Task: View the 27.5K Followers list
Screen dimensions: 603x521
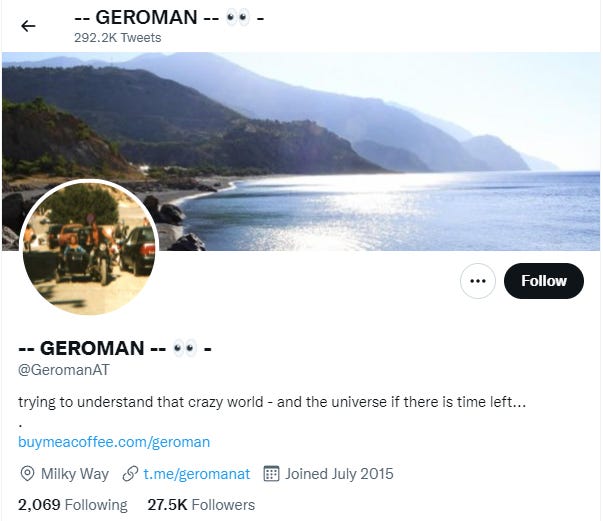Action: click(x=201, y=505)
